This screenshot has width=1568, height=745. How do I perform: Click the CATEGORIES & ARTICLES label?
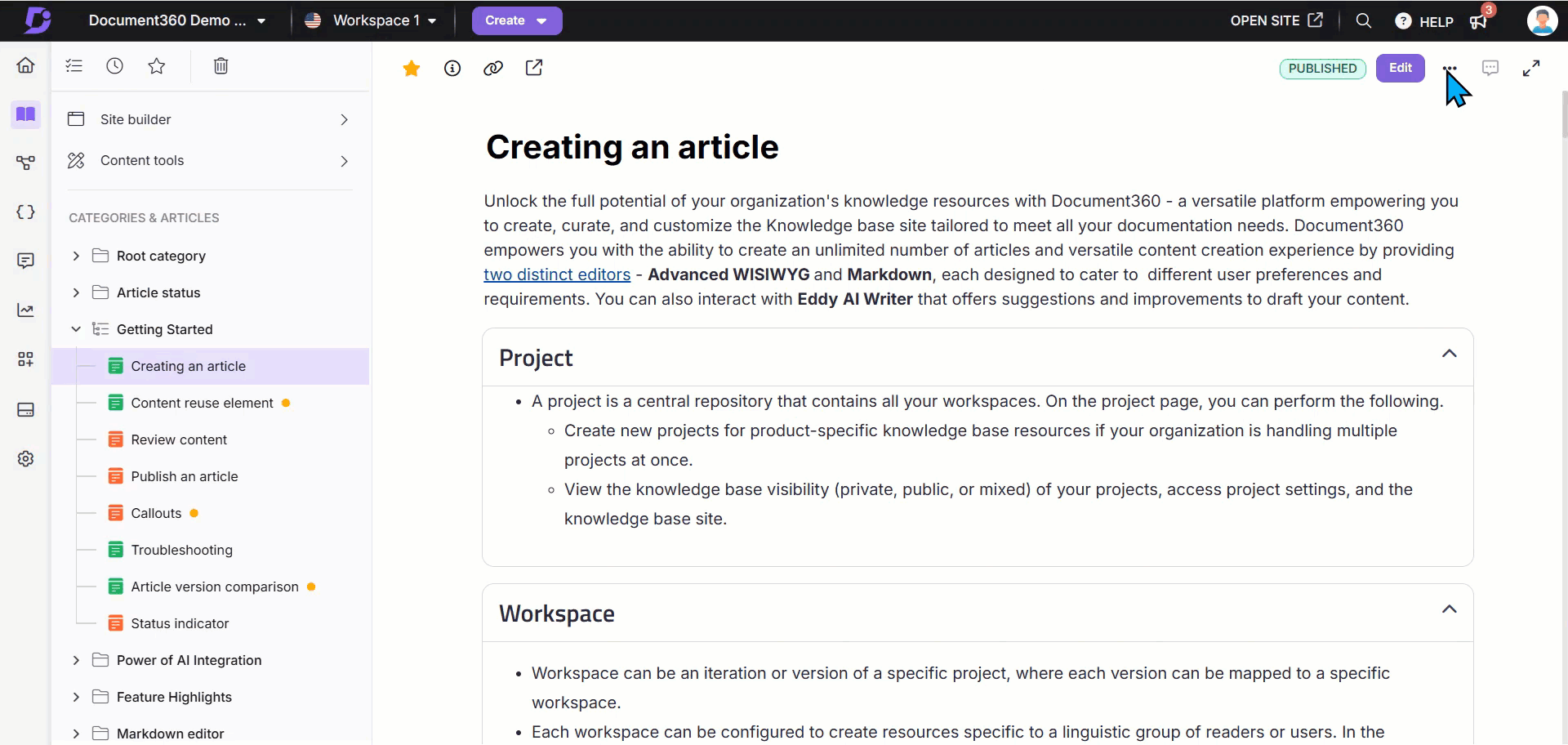tap(144, 218)
